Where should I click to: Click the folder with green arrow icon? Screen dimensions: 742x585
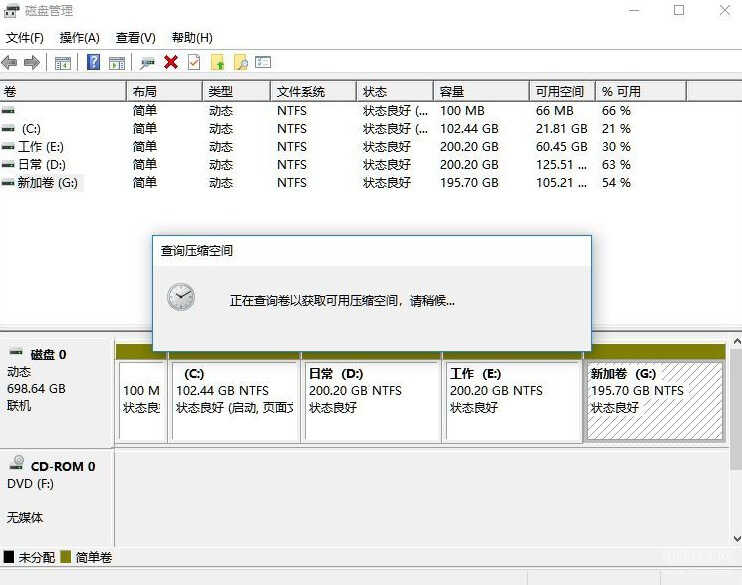click(217, 62)
